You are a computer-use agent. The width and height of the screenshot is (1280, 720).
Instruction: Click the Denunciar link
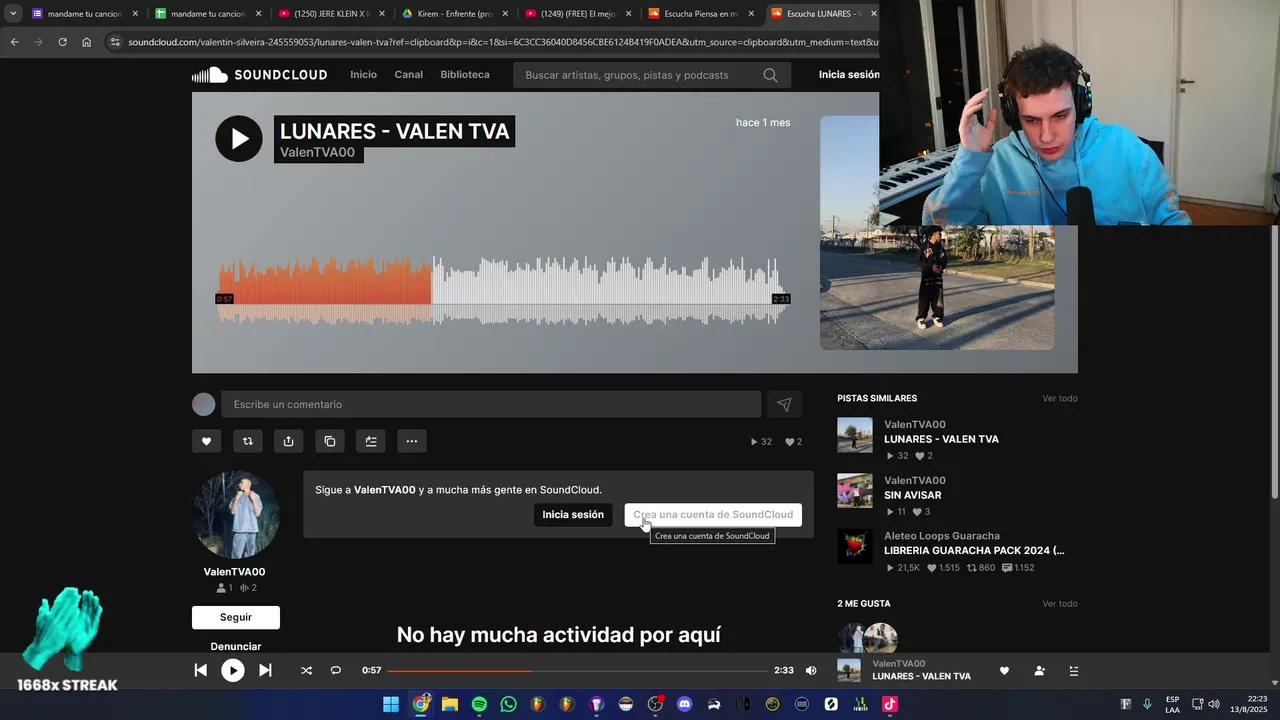coord(236,646)
